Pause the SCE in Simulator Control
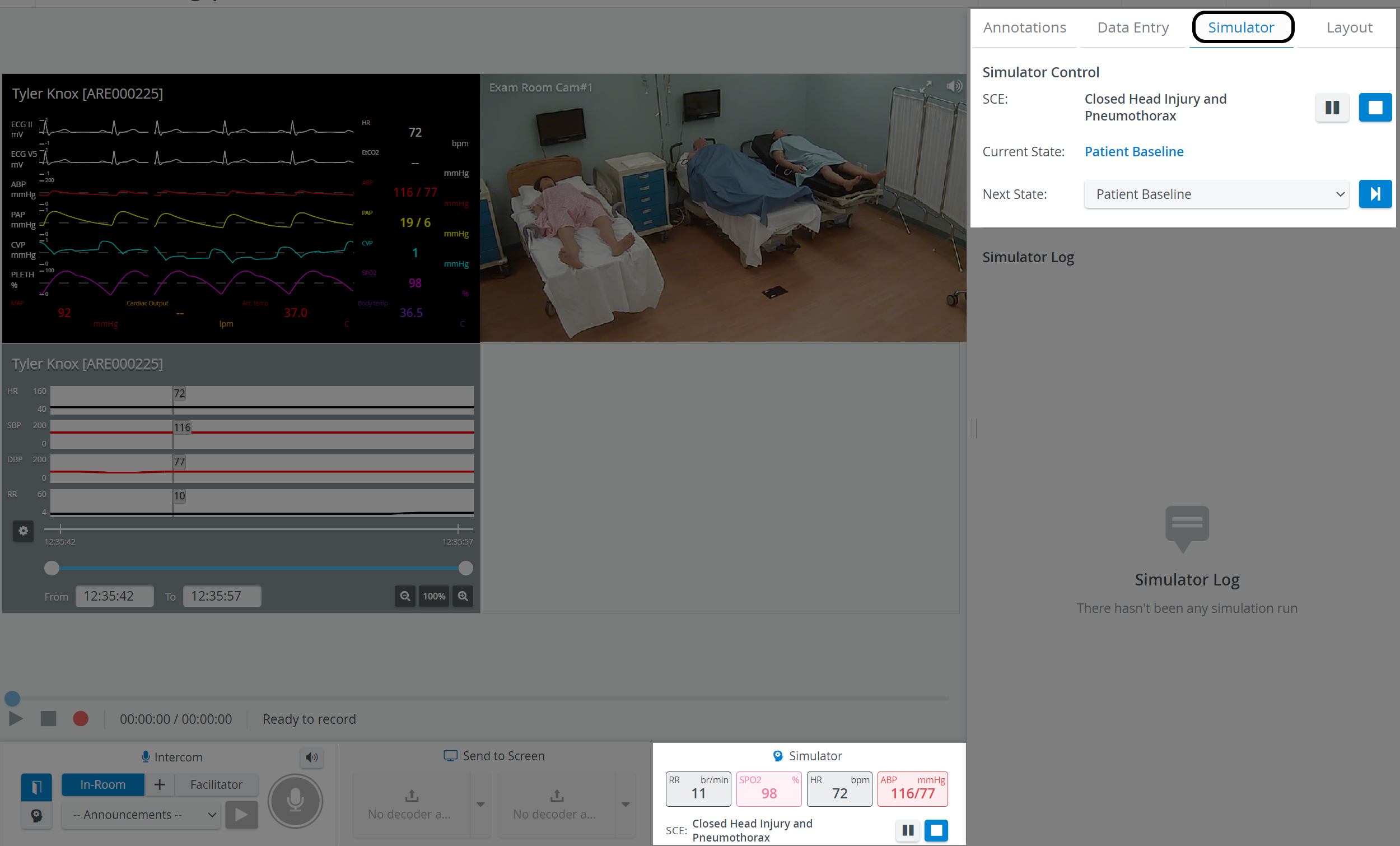The height and width of the screenshot is (846, 1400). tap(1332, 108)
